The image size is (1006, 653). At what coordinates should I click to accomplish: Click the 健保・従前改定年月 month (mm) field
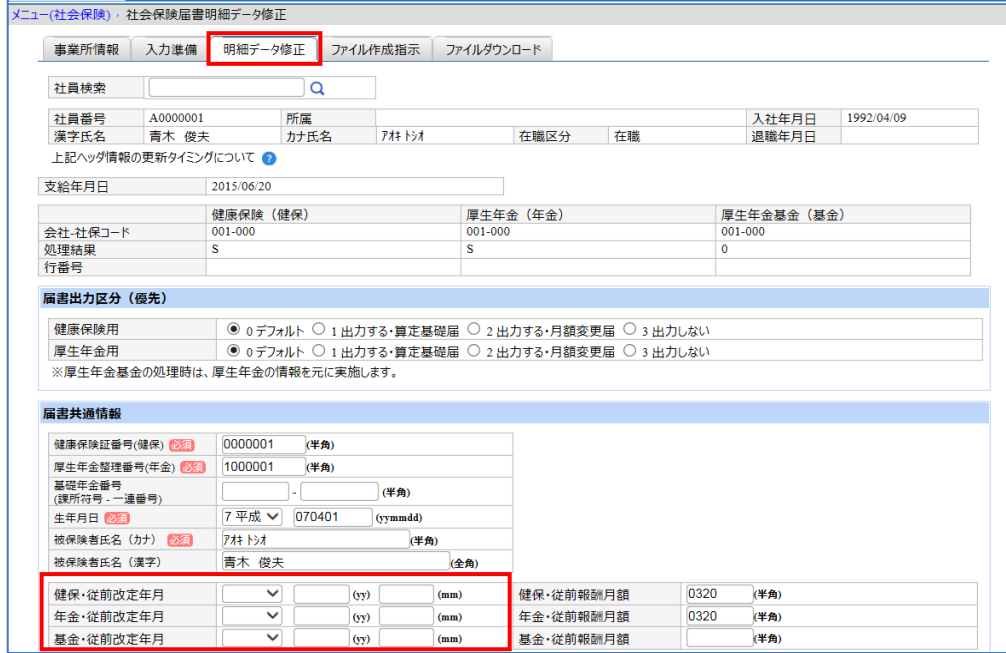(x=406, y=594)
